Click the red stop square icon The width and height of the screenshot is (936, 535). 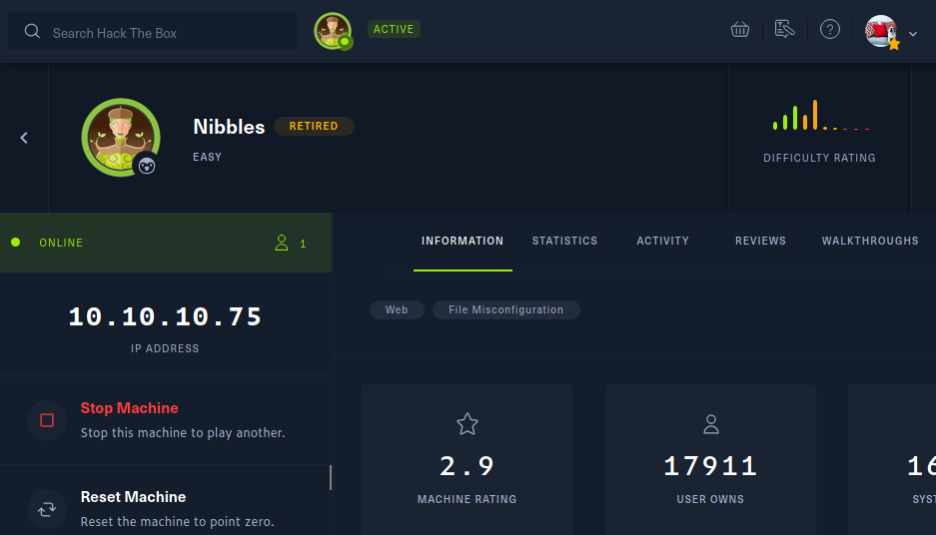click(47, 420)
